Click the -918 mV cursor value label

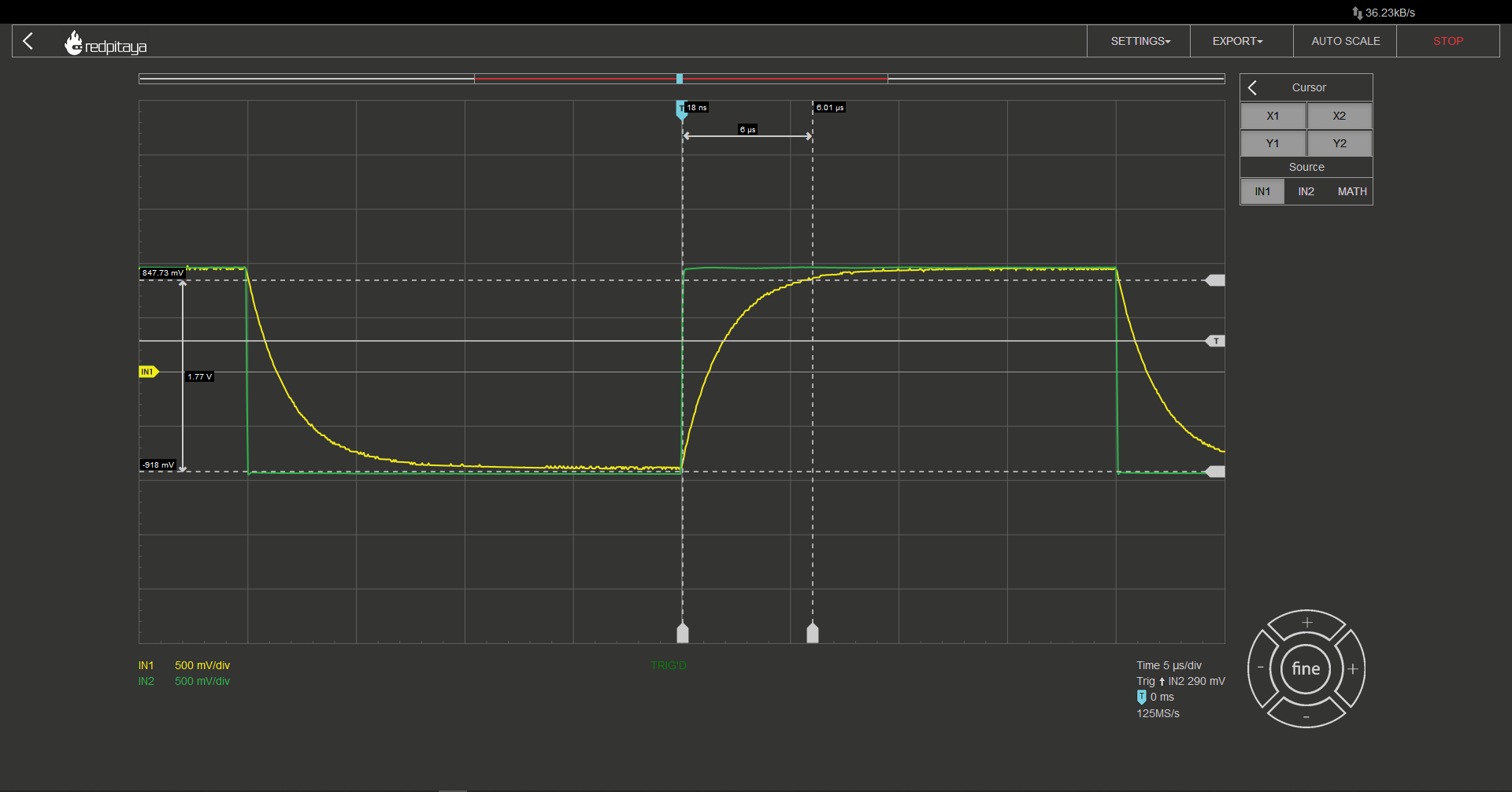[158, 465]
